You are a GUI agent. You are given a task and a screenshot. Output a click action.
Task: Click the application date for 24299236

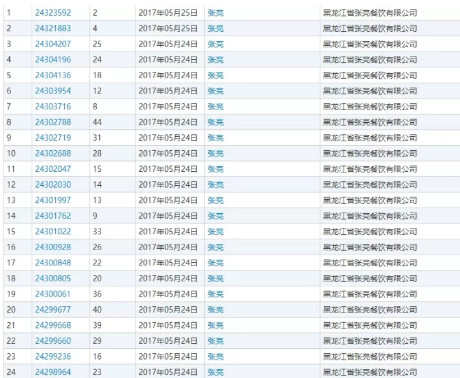168,357
